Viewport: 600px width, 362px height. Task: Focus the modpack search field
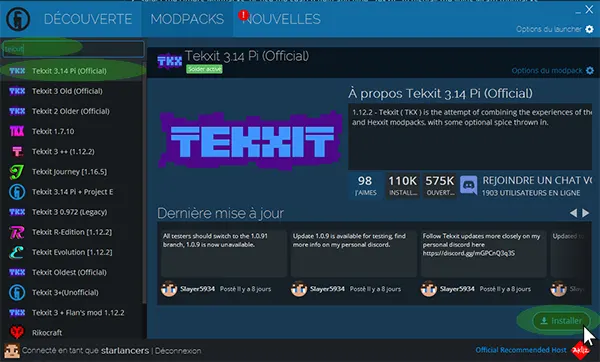pyautogui.click(x=73, y=49)
